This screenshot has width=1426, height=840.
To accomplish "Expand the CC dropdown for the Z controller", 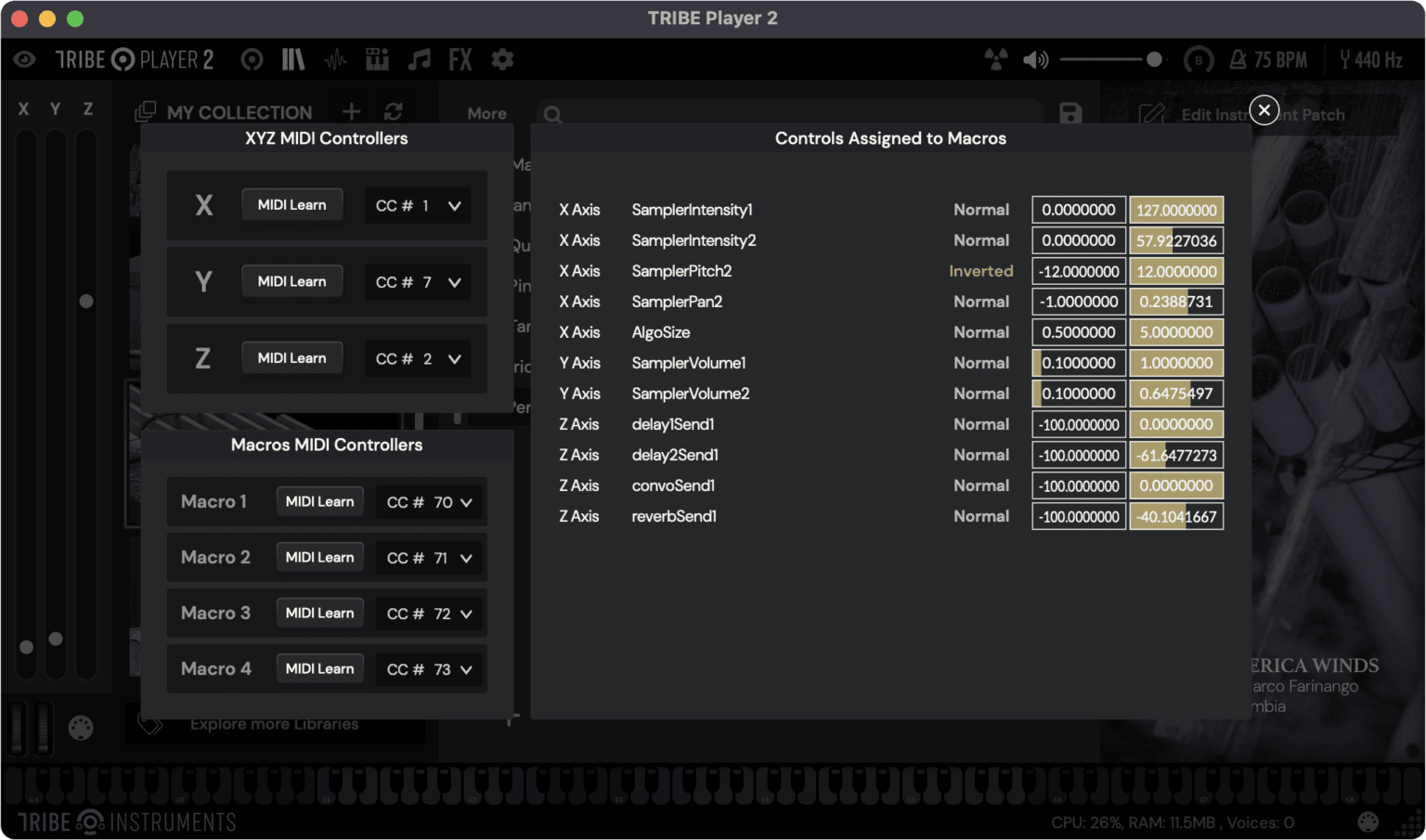I will tap(418, 358).
